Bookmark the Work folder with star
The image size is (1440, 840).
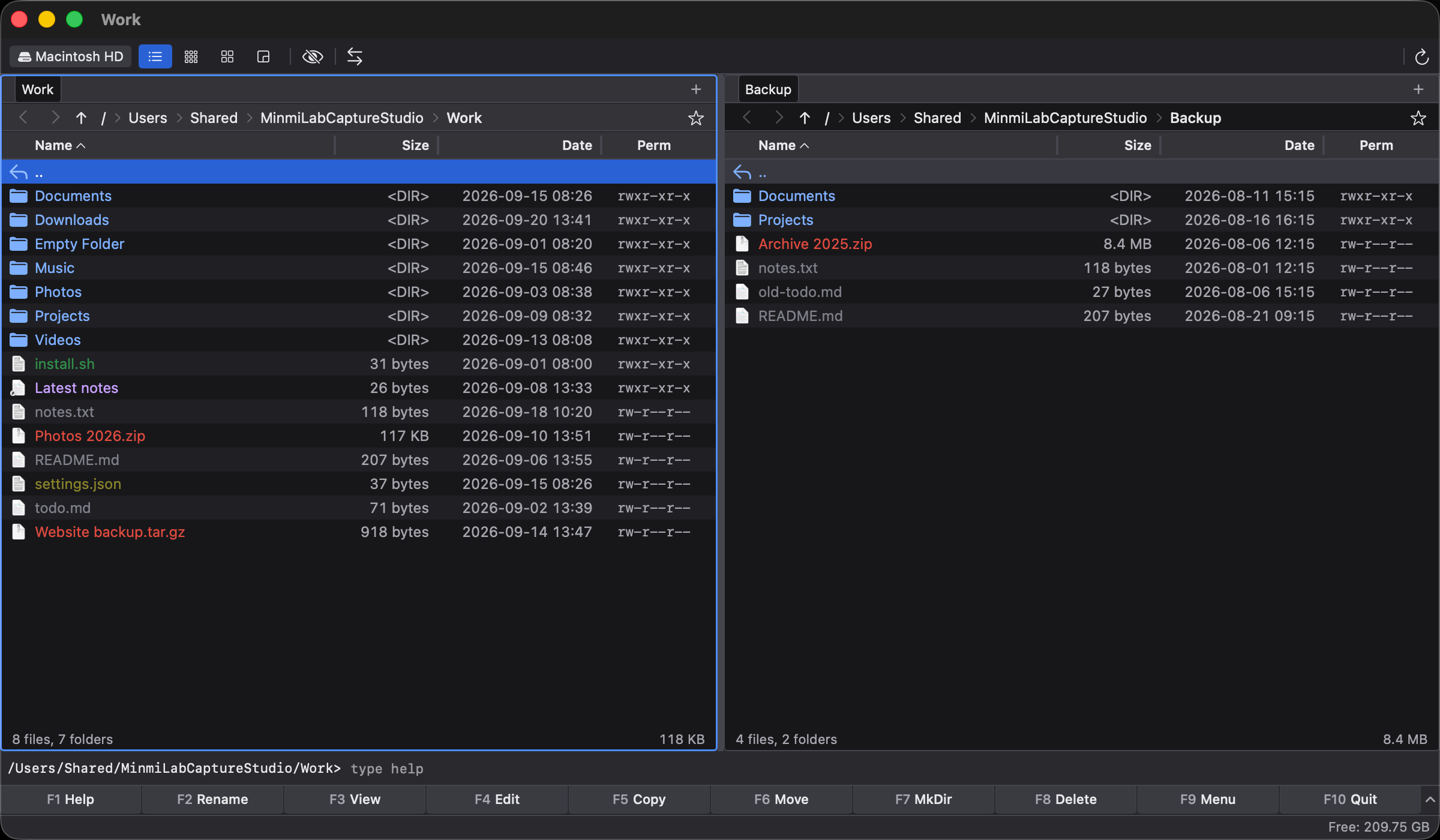point(696,118)
